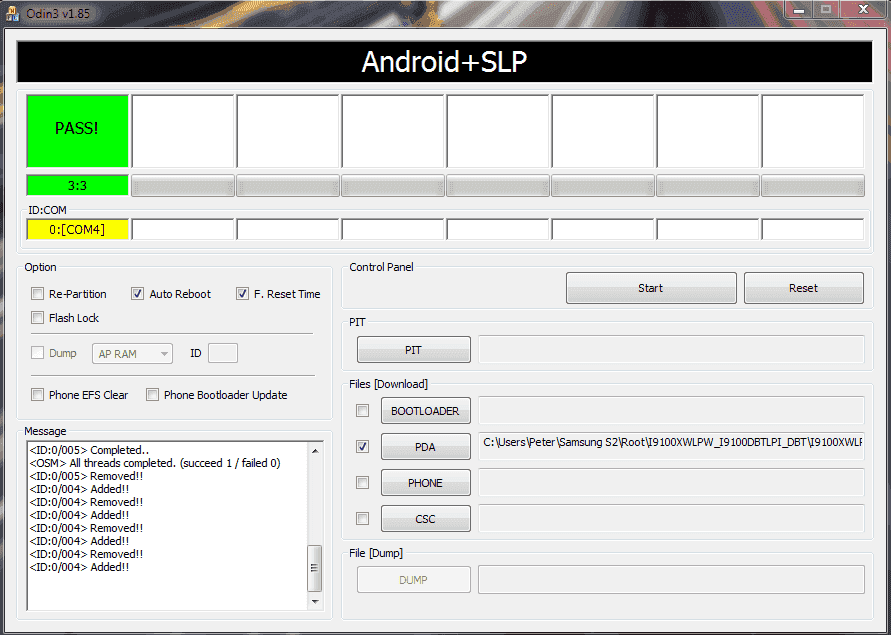891x635 pixels.
Task: Click the Odin3 title bar app icon
Action: [13, 13]
